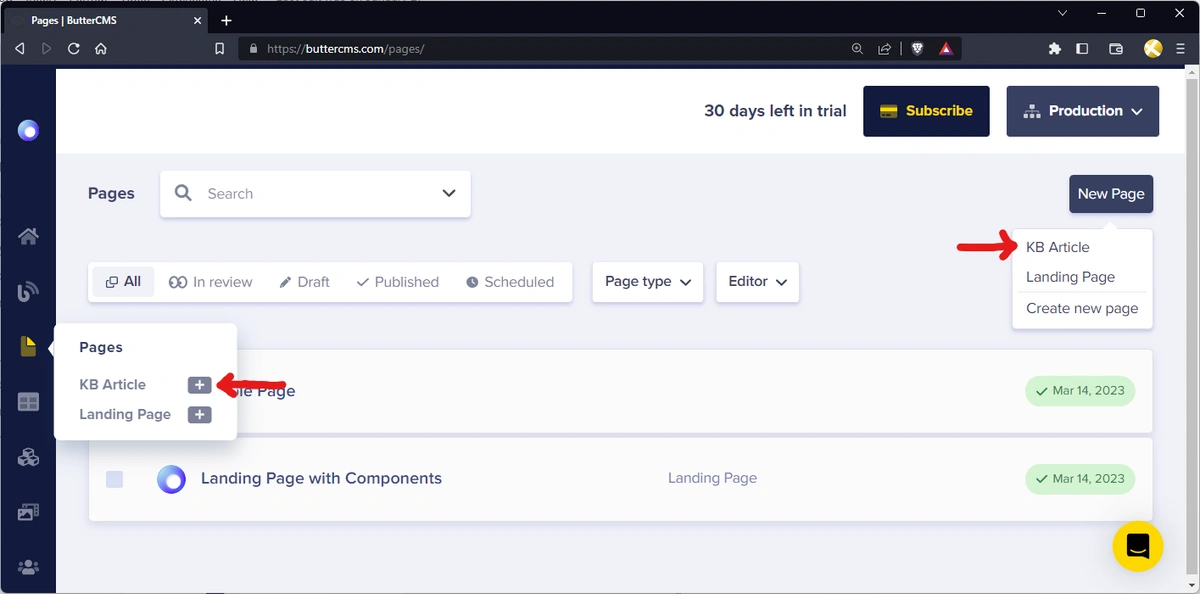The width and height of the screenshot is (1200, 594).
Task: Choose KB Article from New Page menu
Action: tap(1058, 247)
